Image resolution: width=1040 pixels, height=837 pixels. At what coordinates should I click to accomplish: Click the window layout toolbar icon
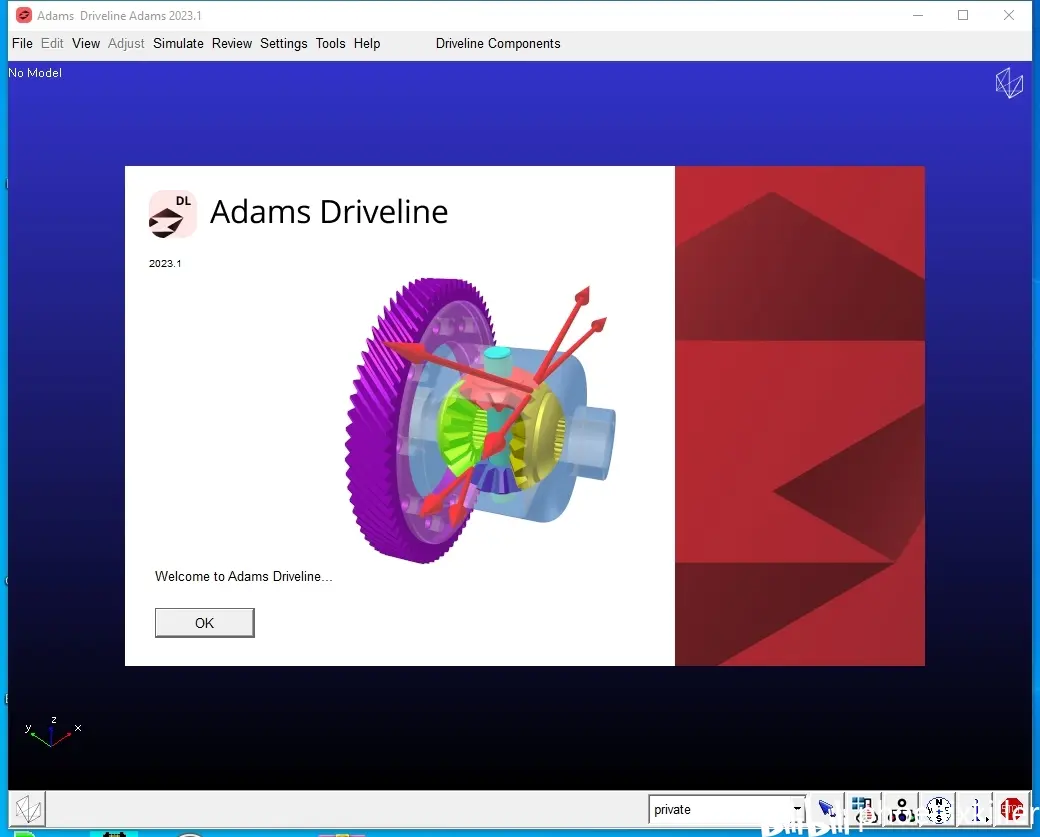tap(863, 809)
